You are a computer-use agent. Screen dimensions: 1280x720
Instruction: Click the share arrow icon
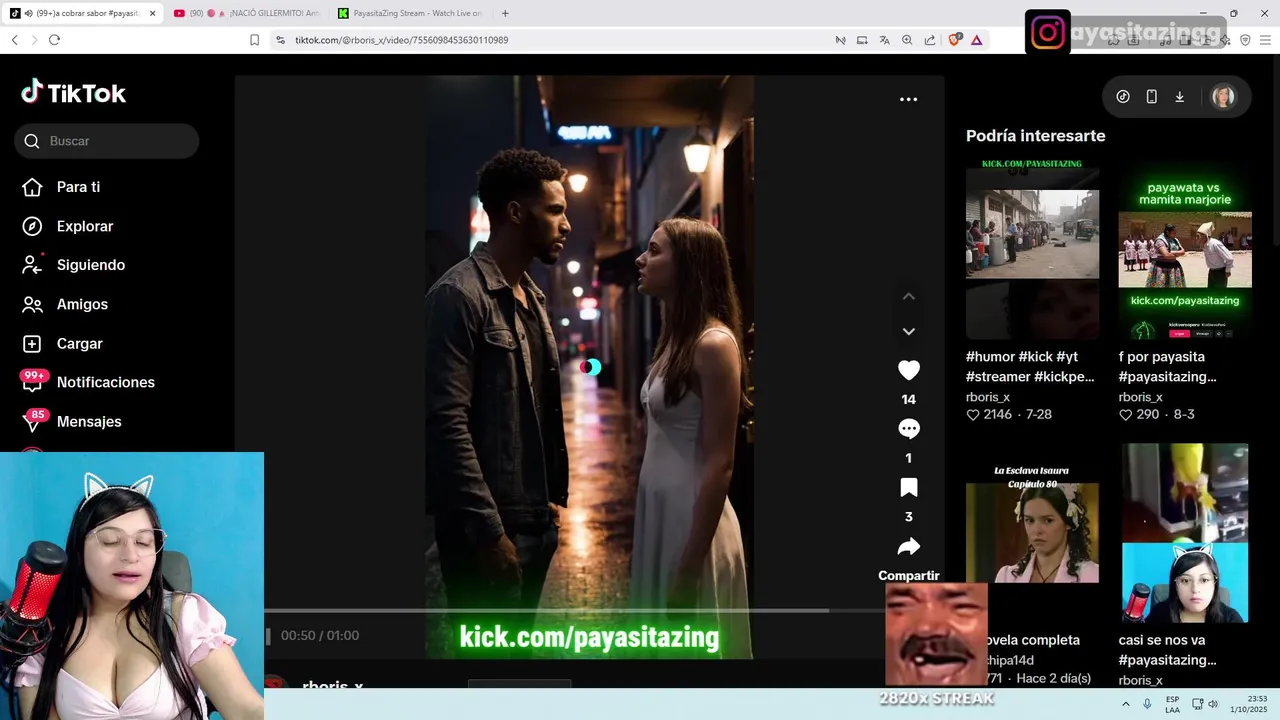(908, 546)
